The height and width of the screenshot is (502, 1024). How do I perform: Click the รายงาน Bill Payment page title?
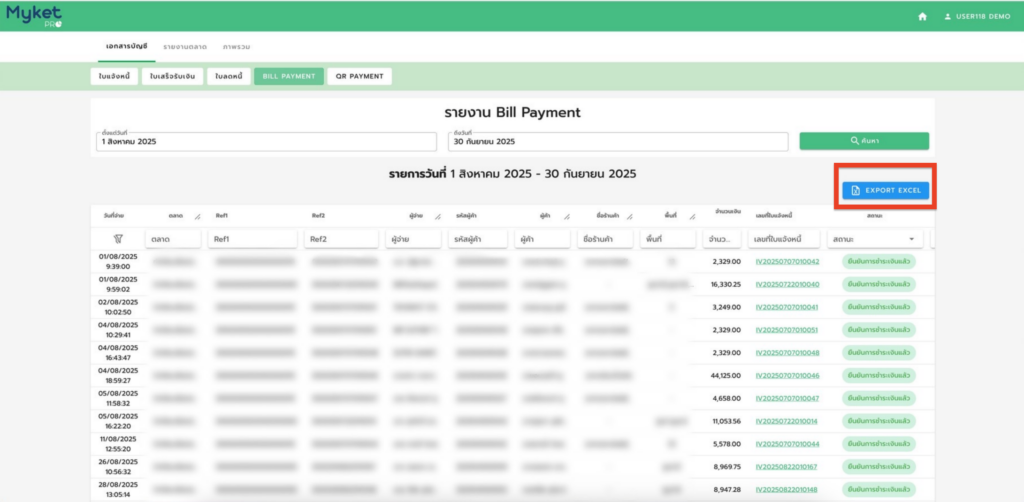512,113
